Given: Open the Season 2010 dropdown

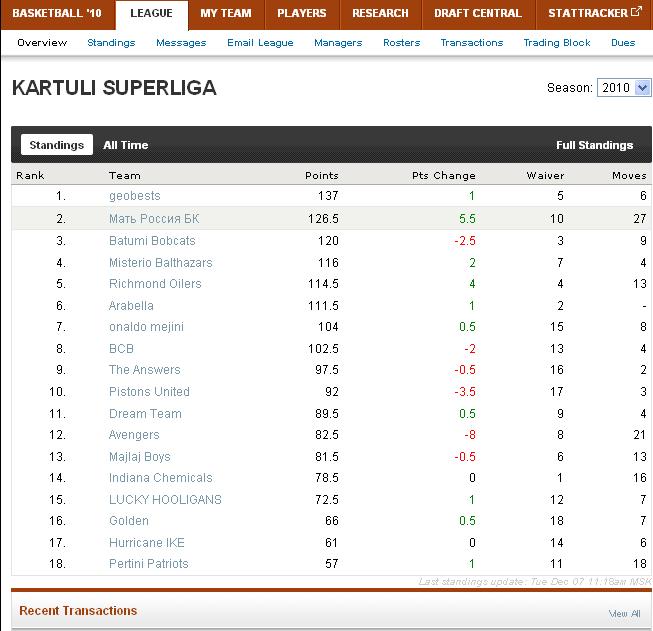Looking at the screenshot, I should 623,88.
